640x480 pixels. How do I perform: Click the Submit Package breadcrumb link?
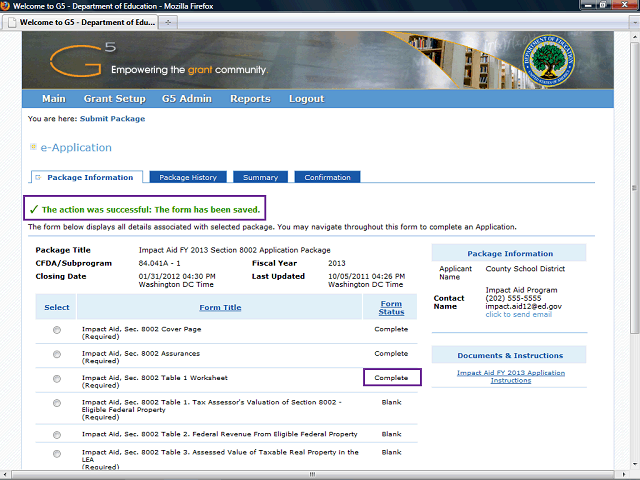pyautogui.click(x=112, y=119)
